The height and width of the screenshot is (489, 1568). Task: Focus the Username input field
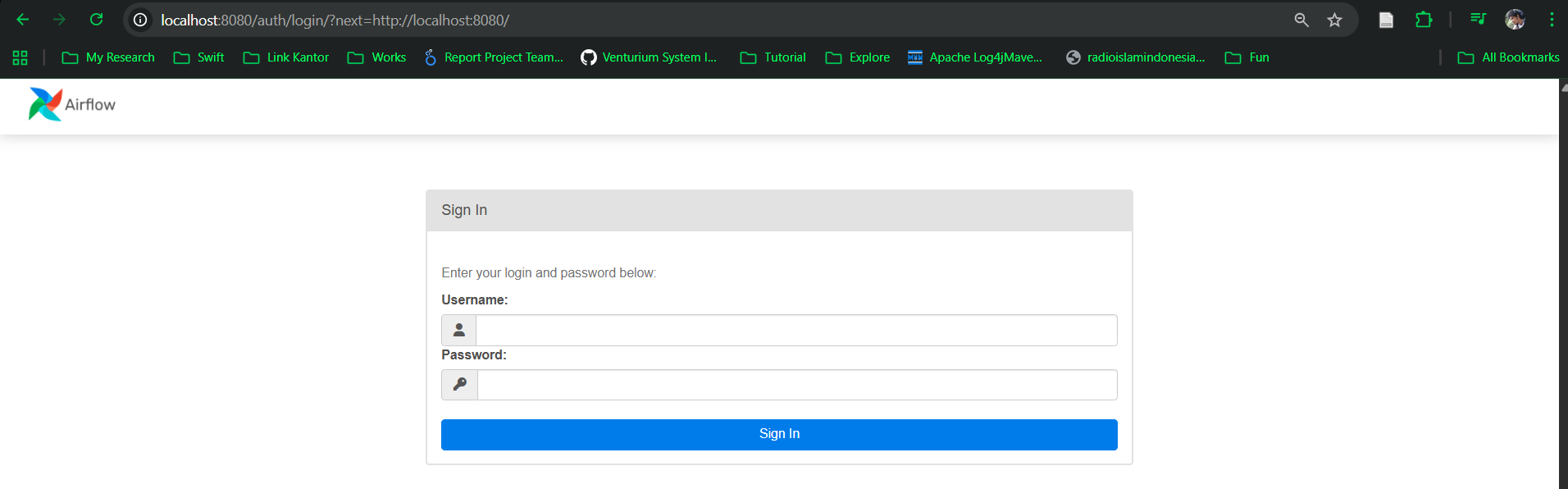(795, 330)
